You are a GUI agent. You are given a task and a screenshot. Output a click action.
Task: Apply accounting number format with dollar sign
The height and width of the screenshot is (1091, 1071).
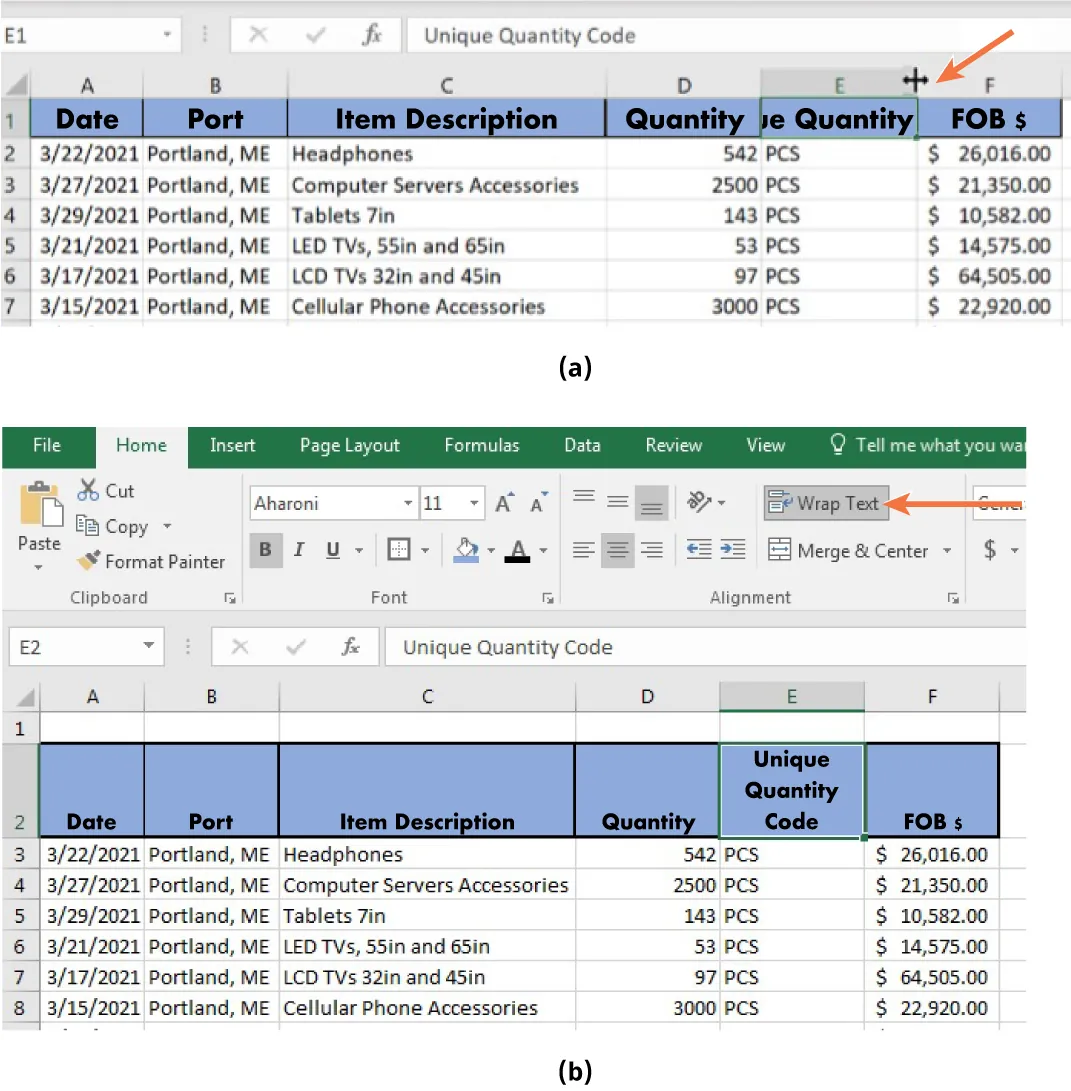click(x=990, y=550)
